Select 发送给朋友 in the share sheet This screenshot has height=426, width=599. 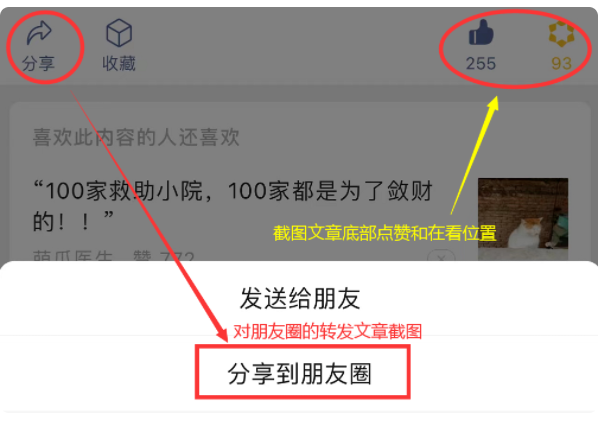point(300,298)
